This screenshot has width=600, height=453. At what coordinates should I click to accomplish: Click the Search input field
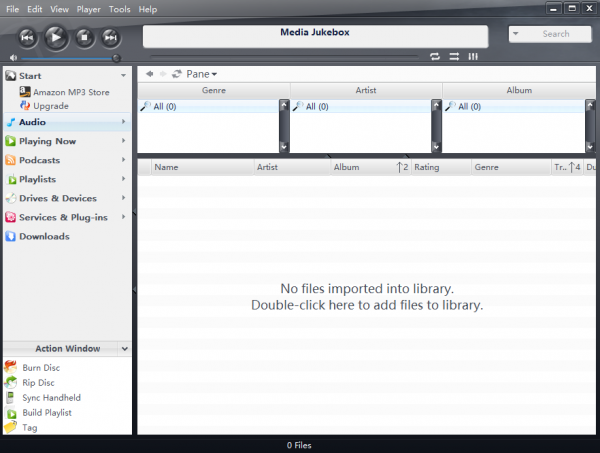(x=556, y=34)
